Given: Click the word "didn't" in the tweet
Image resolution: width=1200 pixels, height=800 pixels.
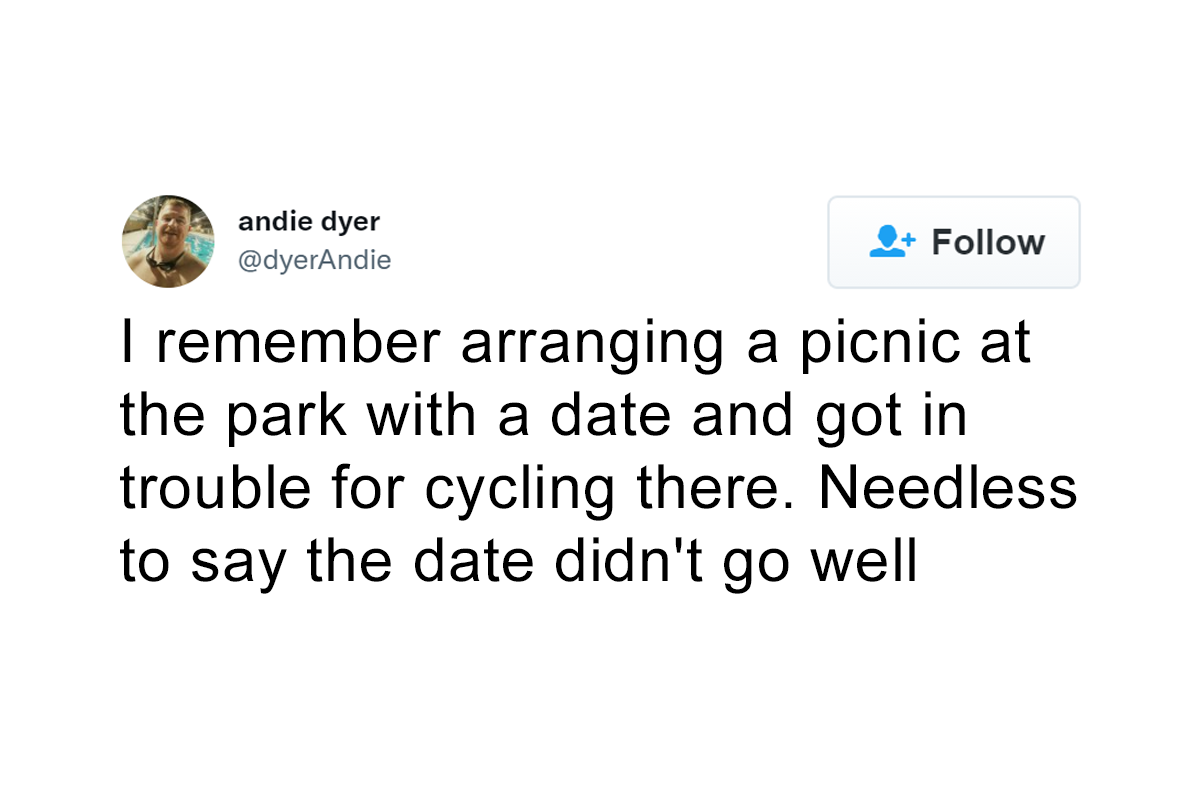Looking at the screenshot, I should 620,562.
